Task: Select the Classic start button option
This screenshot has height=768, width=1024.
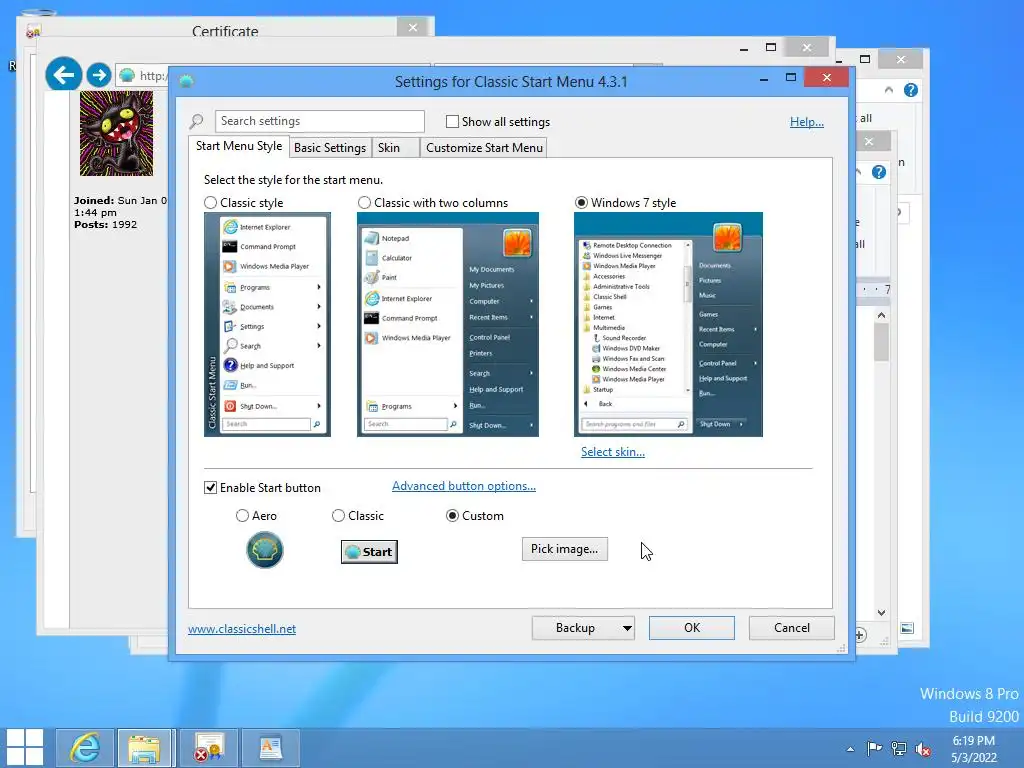Action: (338, 516)
